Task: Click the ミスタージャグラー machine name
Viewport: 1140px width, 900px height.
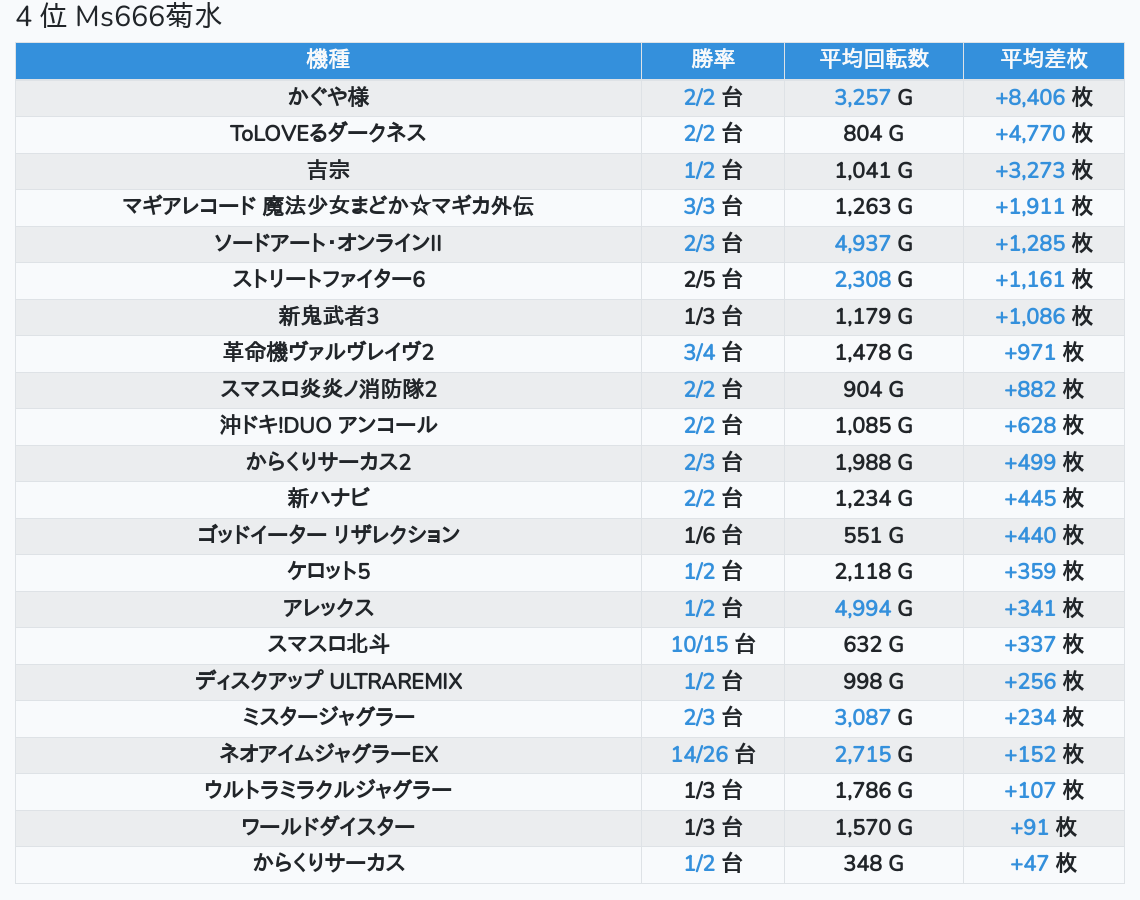Action: [x=328, y=718]
